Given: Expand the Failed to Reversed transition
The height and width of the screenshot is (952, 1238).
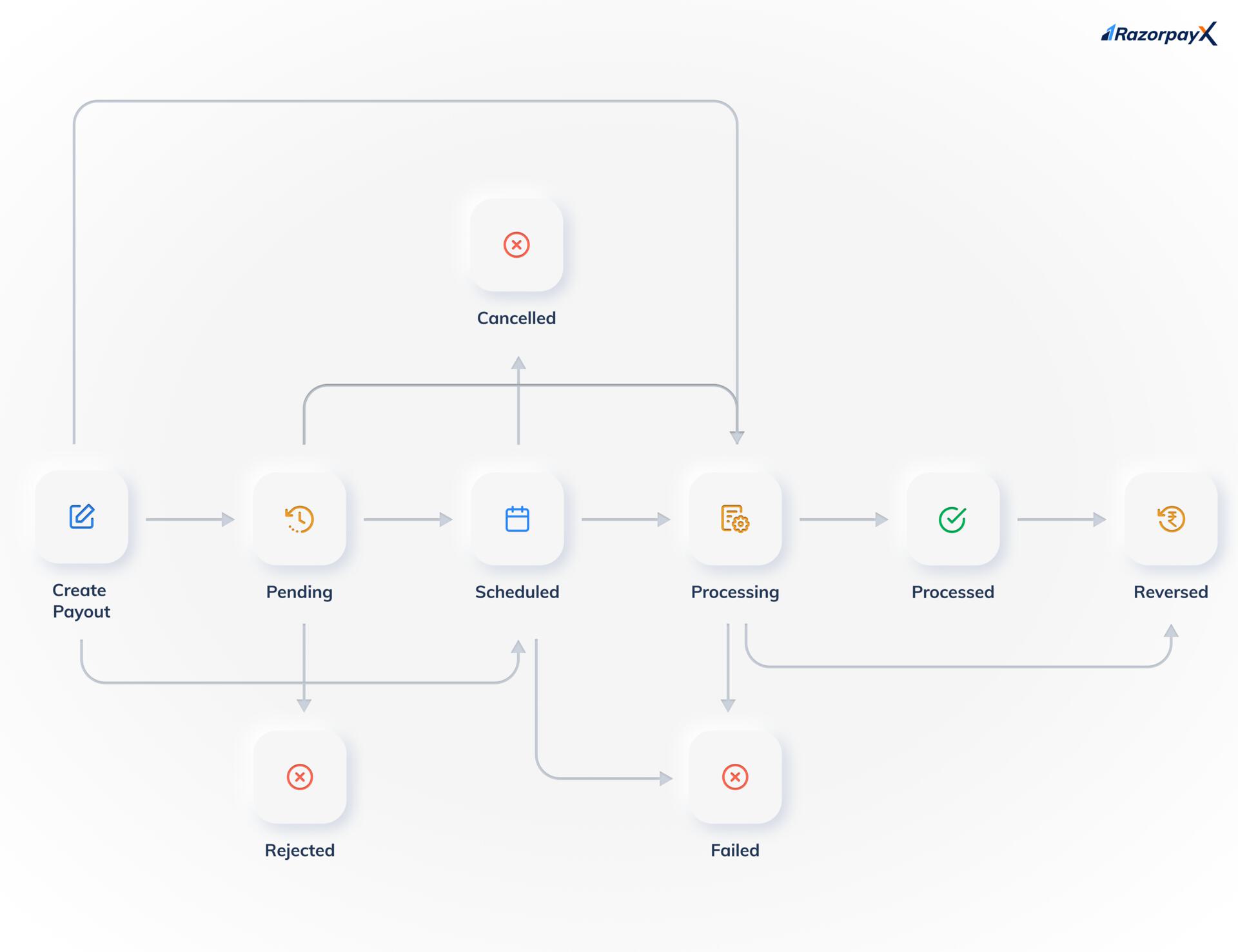Looking at the screenshot, I should [960, 660].
